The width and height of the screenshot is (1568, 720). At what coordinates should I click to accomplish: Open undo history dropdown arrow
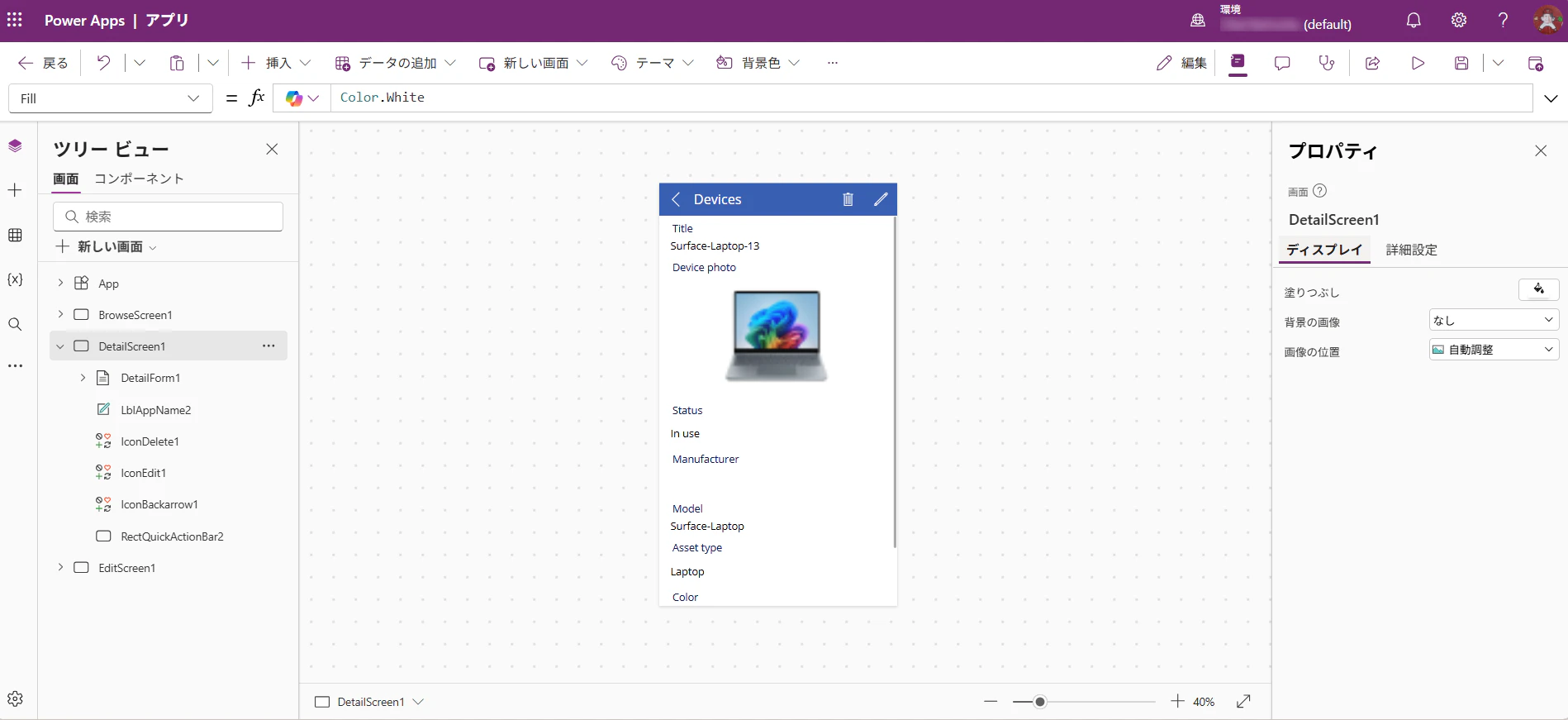pyautogui.click(x=140, y=63)
